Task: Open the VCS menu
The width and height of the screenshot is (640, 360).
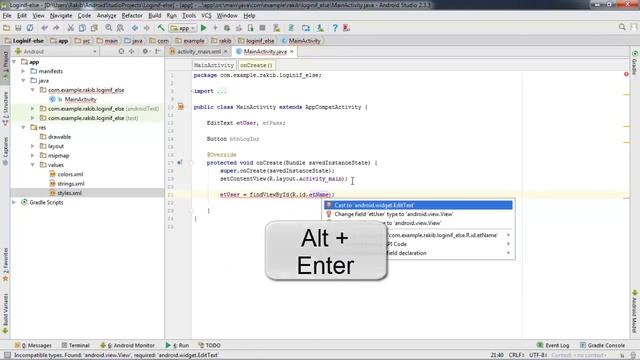Action: [x=206, y=16]
